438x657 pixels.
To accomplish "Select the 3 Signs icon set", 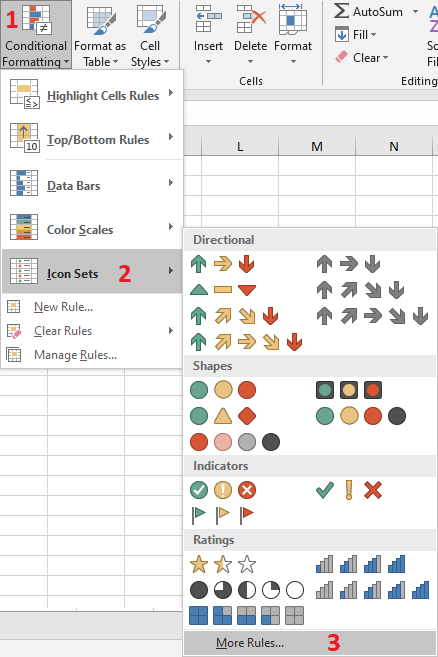I will click(x=223, y=416).
